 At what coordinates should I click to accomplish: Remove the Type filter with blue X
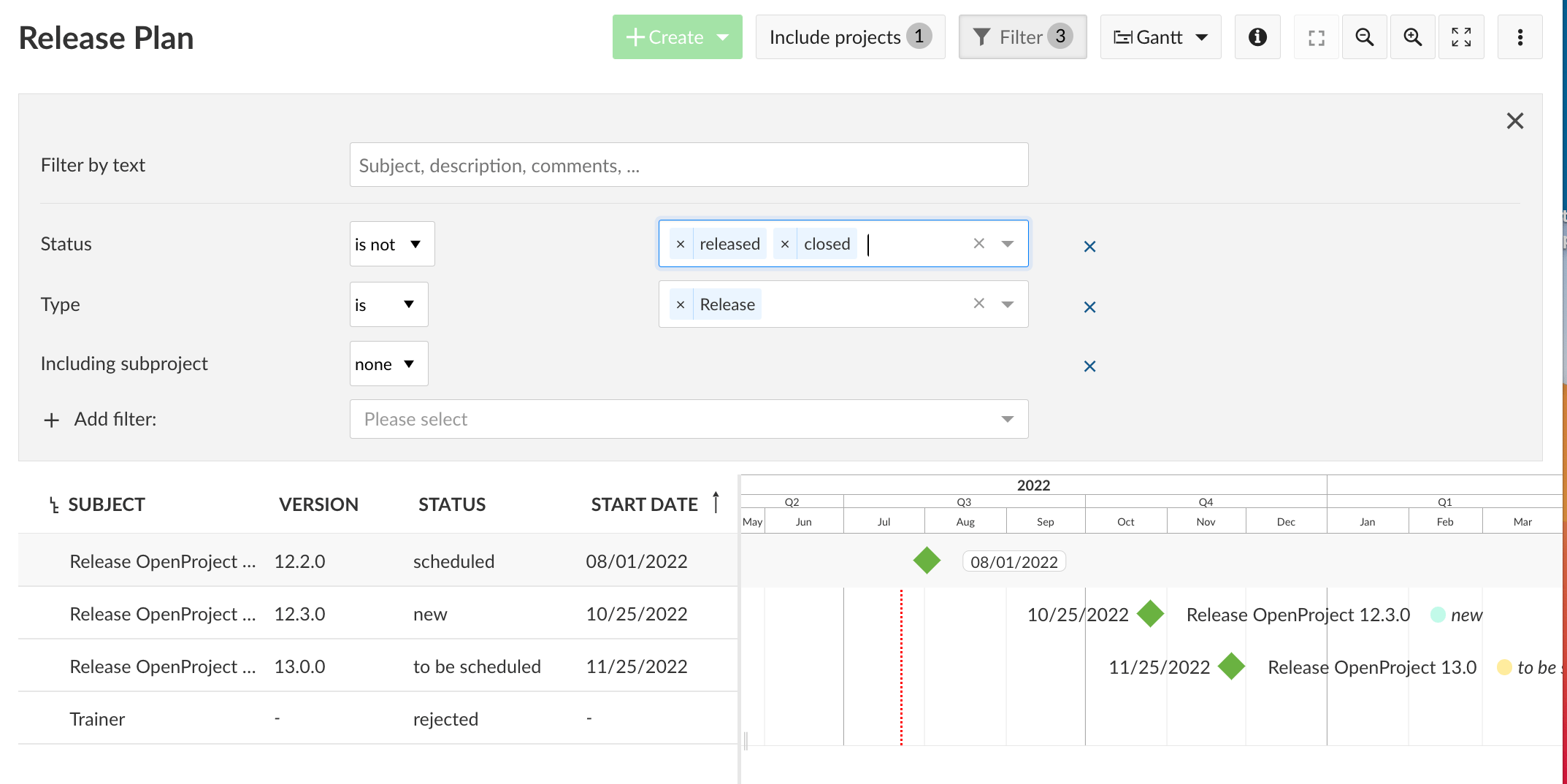1089,307
